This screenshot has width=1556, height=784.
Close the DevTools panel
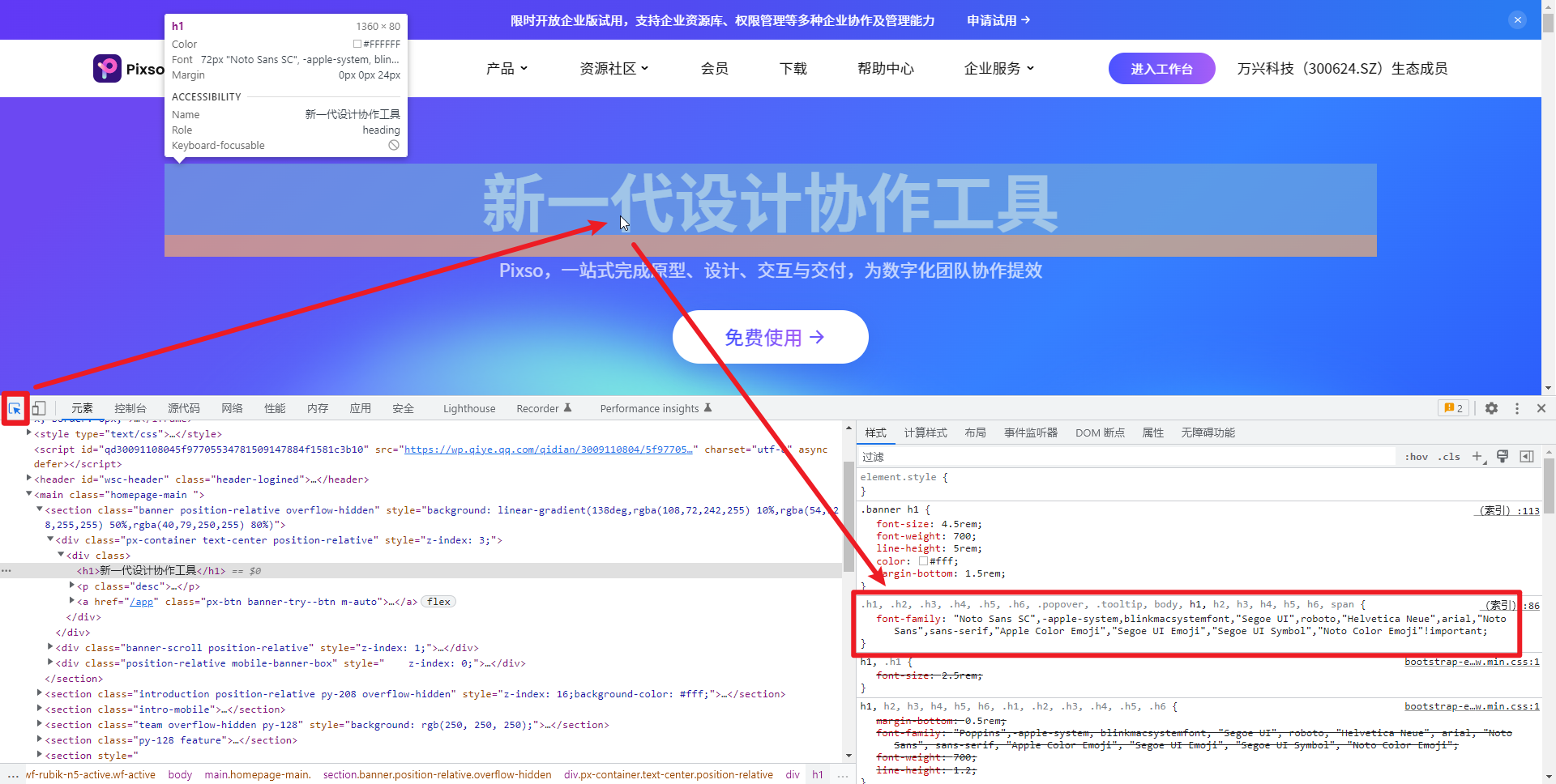(1541, 408)
